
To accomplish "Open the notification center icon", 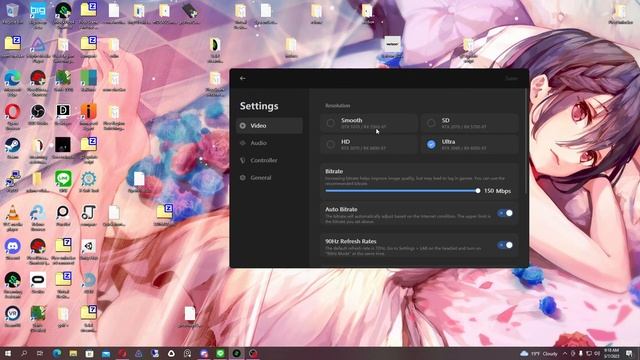I will [x=629, y=353].
